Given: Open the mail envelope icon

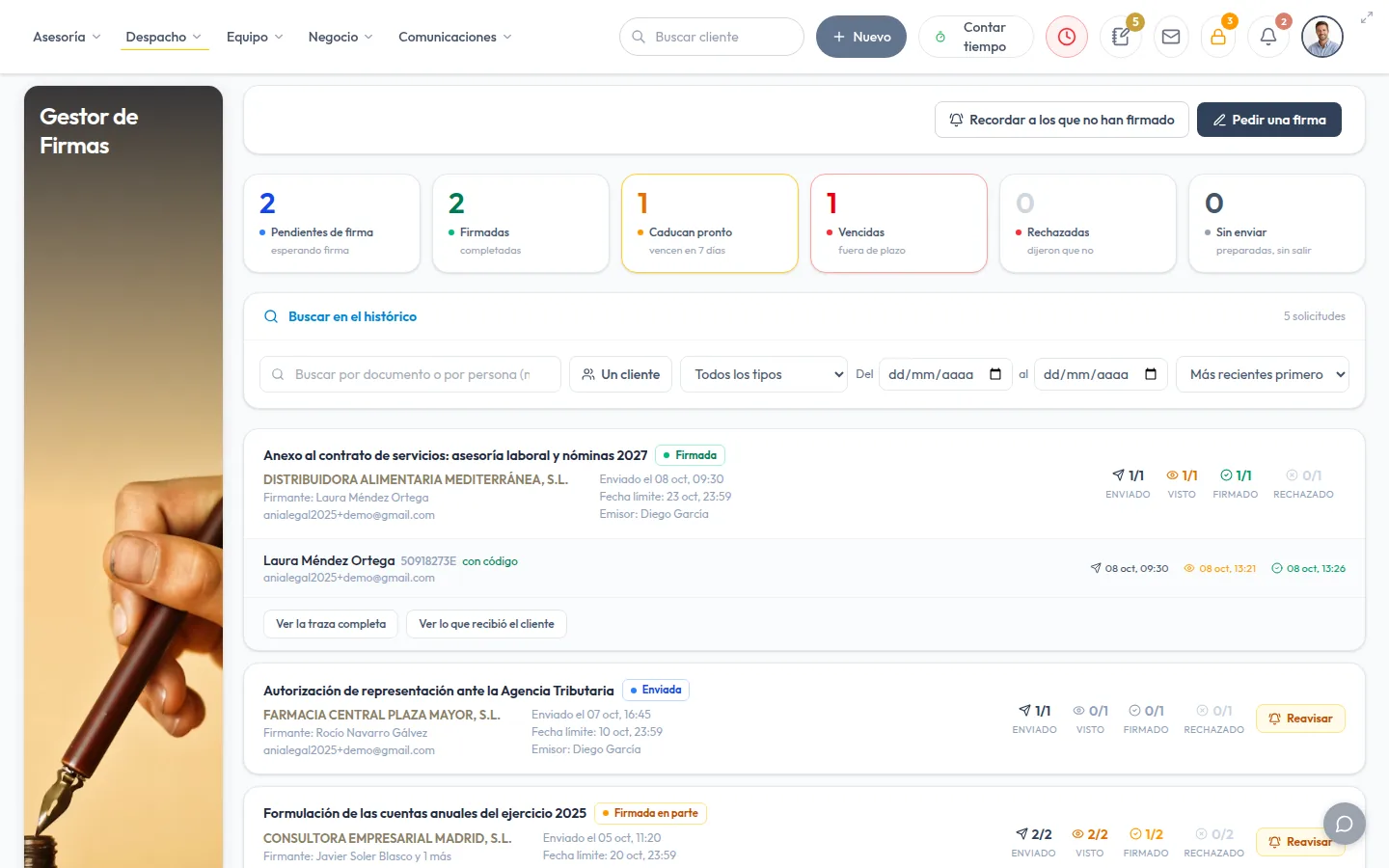Looking at the screenshot, I should point(1171,37).
